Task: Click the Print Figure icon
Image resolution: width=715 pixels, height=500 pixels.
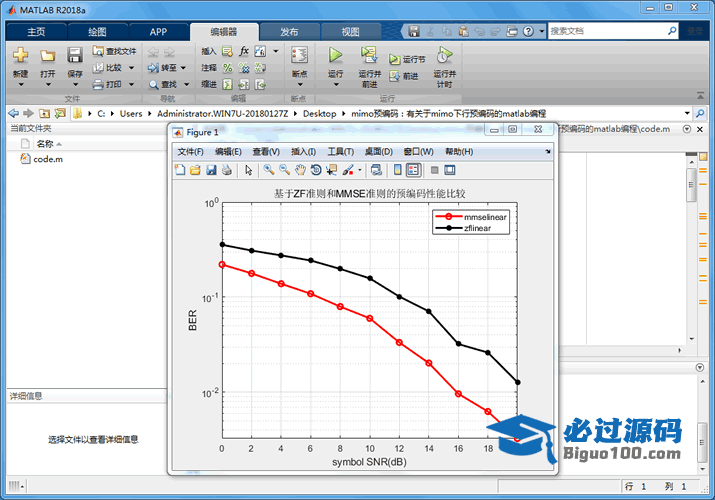Action: coord(227,170)
